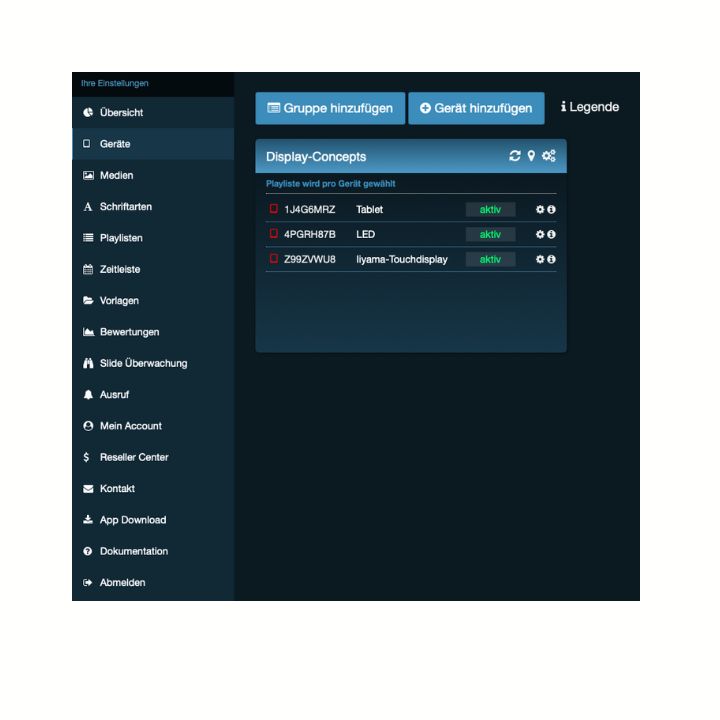This screenshot has height=720, width=720.
Task: Open Slide Überwachung page
Action: tap(153, 363)
